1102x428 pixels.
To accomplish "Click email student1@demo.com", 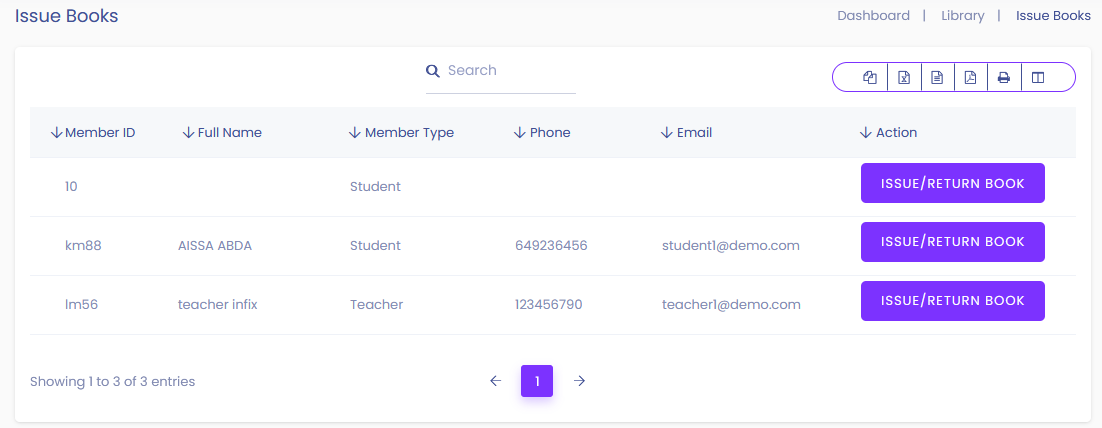I will click(x=731, y=245).
